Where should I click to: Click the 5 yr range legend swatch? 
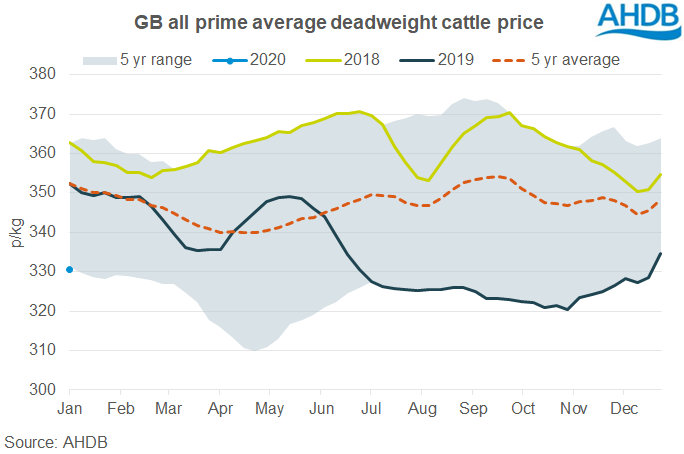click(x=101, y=60)
